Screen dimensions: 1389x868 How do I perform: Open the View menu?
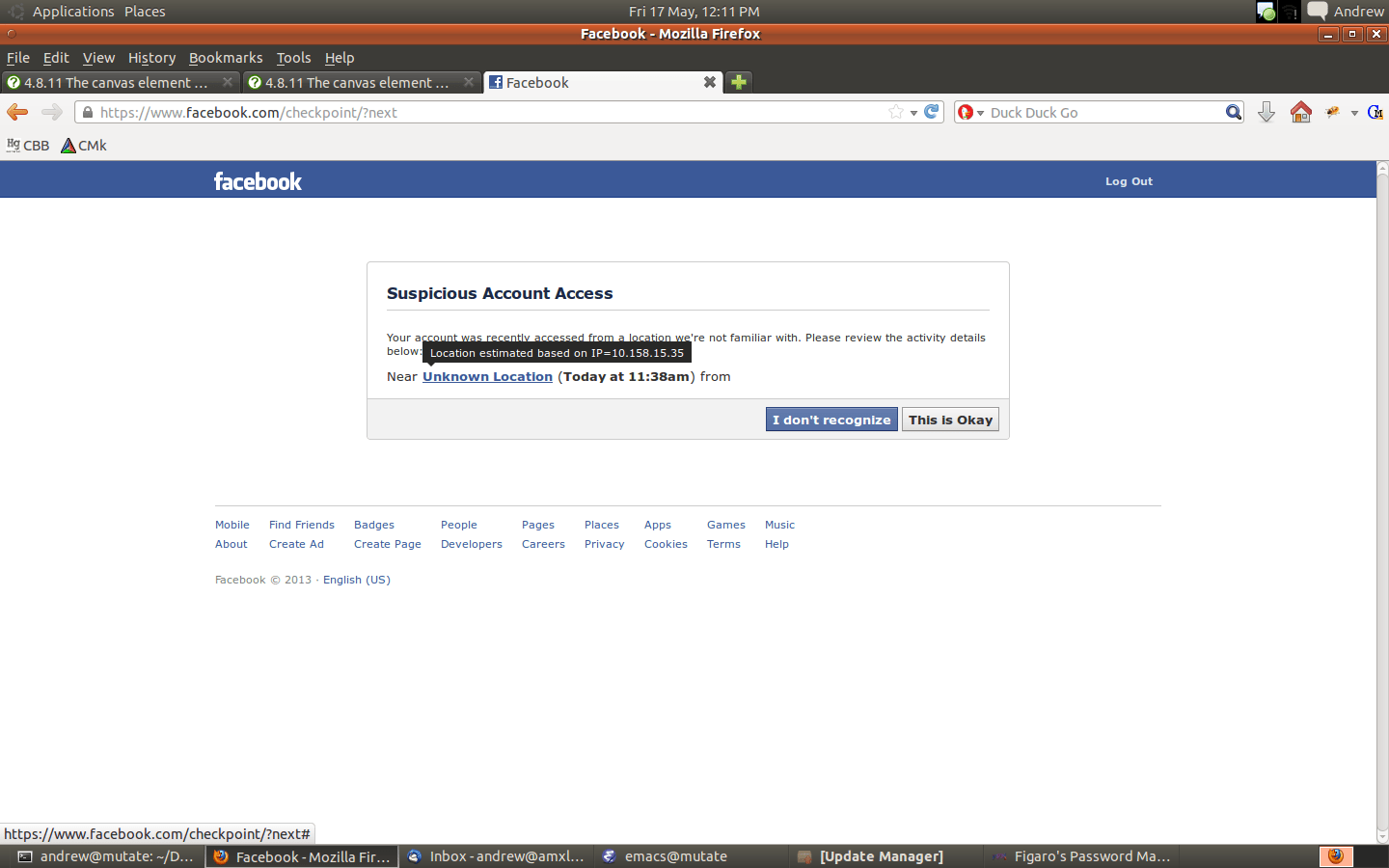coord(98,58)
